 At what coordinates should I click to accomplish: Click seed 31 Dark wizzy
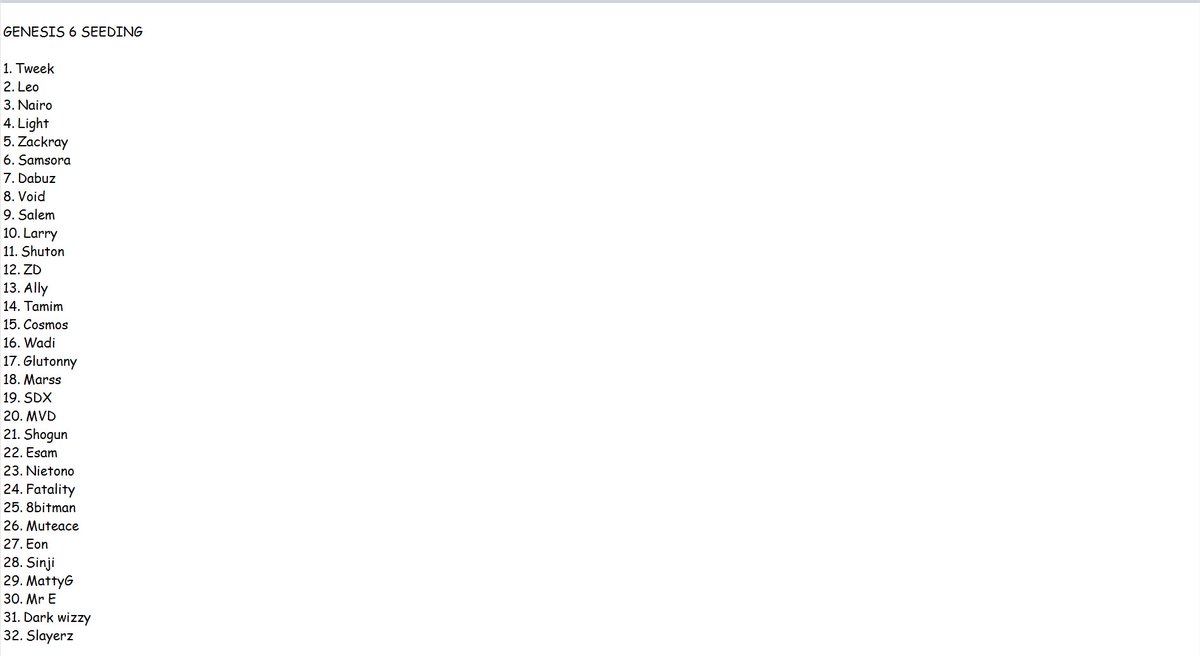click(47, 618)
